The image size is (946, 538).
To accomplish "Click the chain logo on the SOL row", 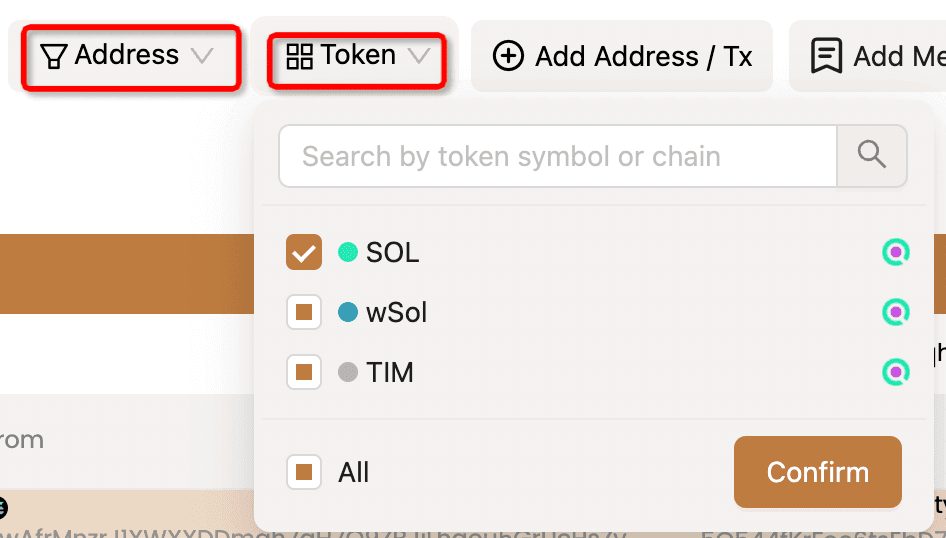I will pos(896,253).
